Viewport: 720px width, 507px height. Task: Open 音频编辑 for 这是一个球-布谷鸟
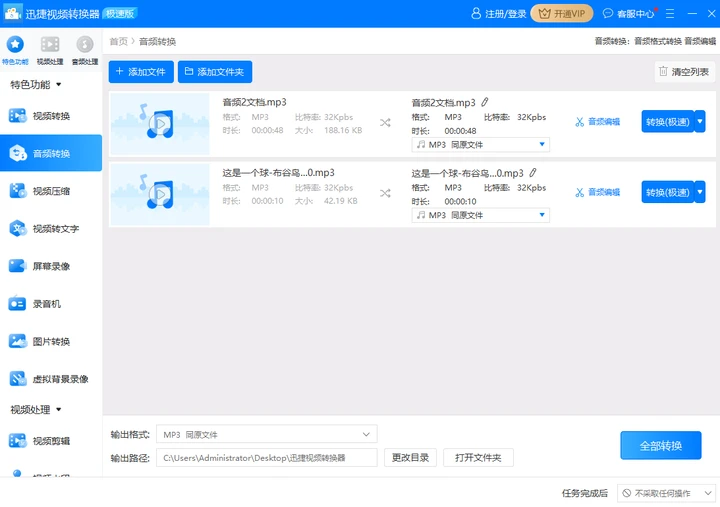597,192
